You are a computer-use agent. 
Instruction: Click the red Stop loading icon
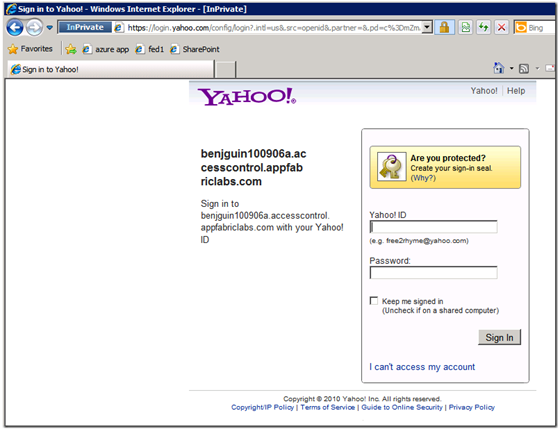pos(501,28)
